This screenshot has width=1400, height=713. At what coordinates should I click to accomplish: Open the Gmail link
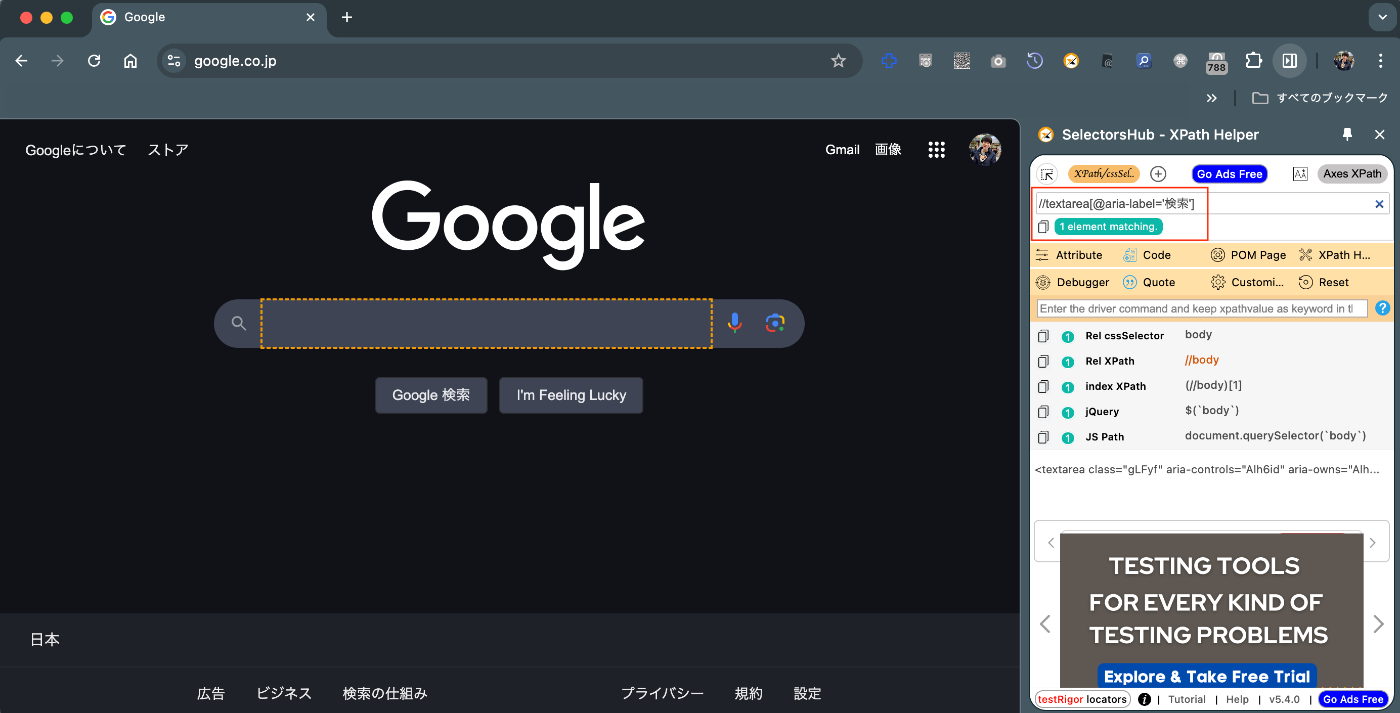coord(842,150)
